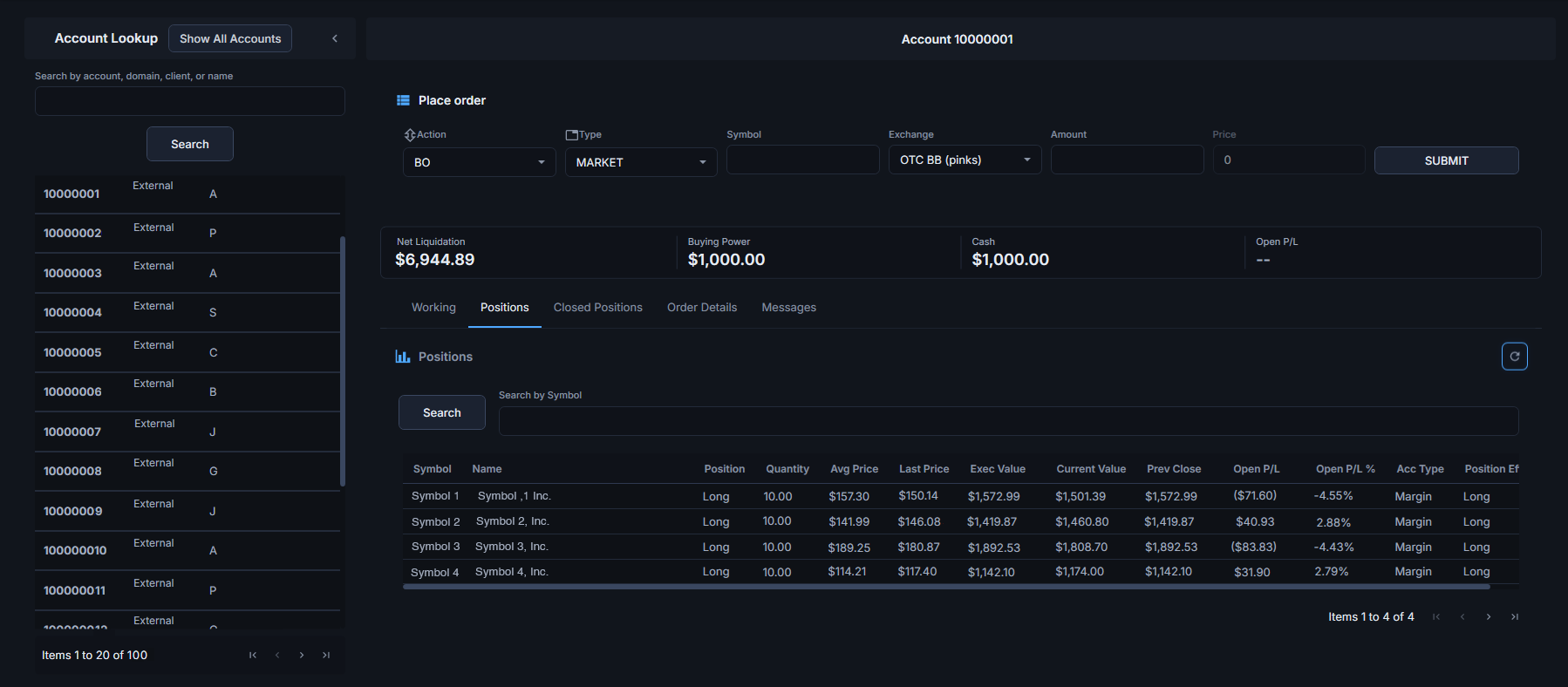The height and width of the screenshot is (687, 1568).
Task: Click the Show All Accounts button
Action: [x=230, y=38]
